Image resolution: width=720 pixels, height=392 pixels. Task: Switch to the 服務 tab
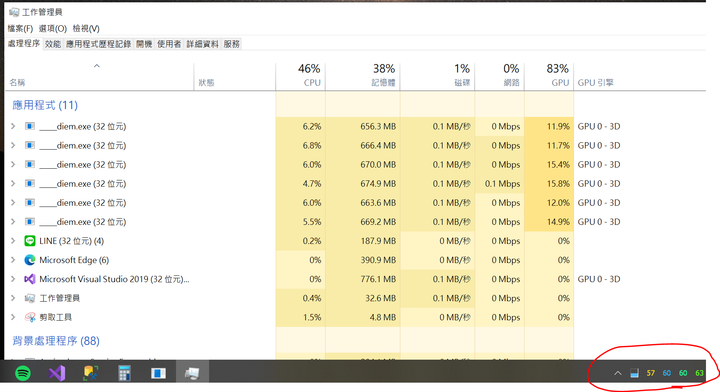231,44
